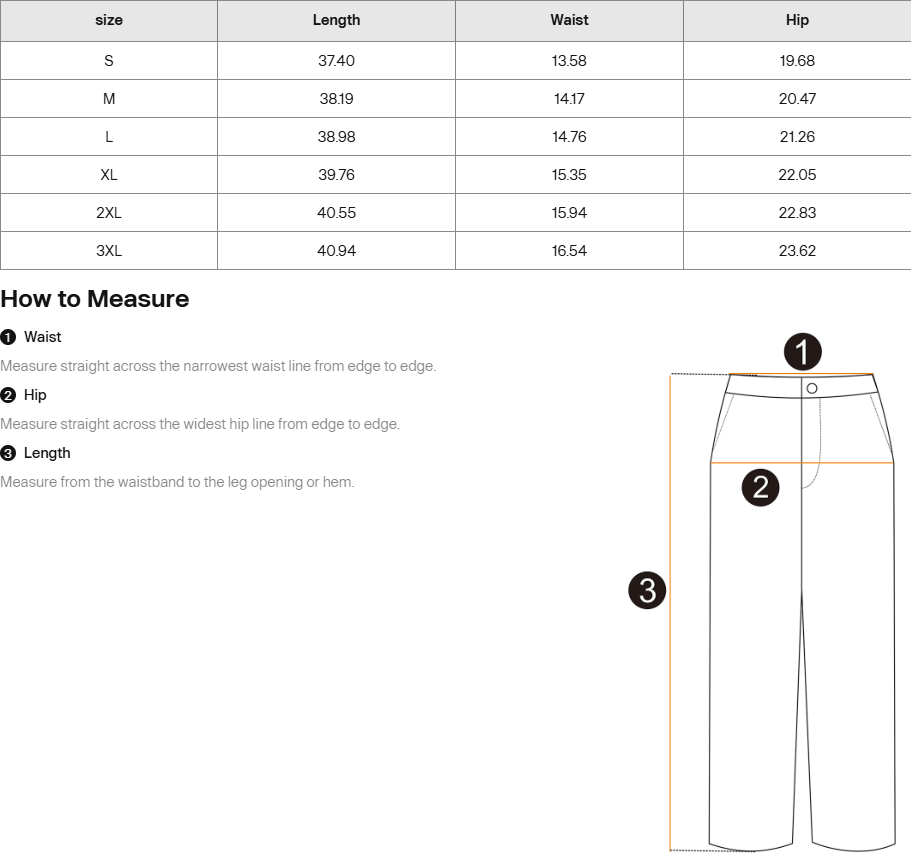Click the button circle on pants waistband
This screenshot has height=857, width=911.
pos(812,388)
